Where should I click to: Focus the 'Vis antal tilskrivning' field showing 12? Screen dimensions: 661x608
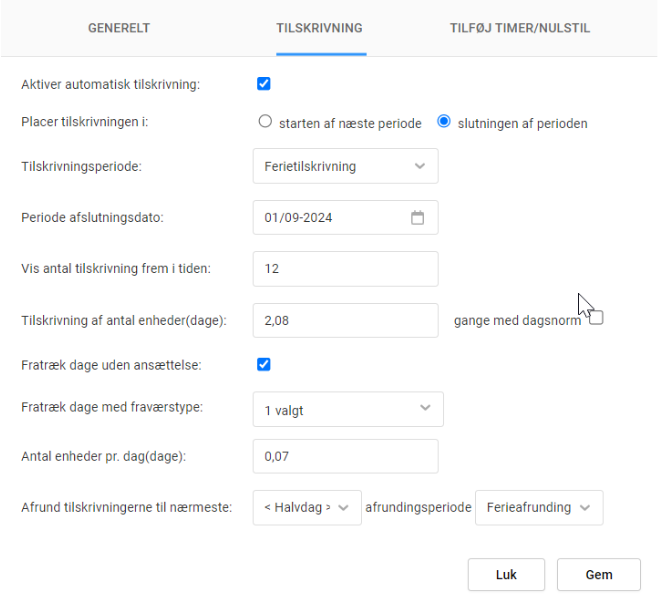(345, 268)
